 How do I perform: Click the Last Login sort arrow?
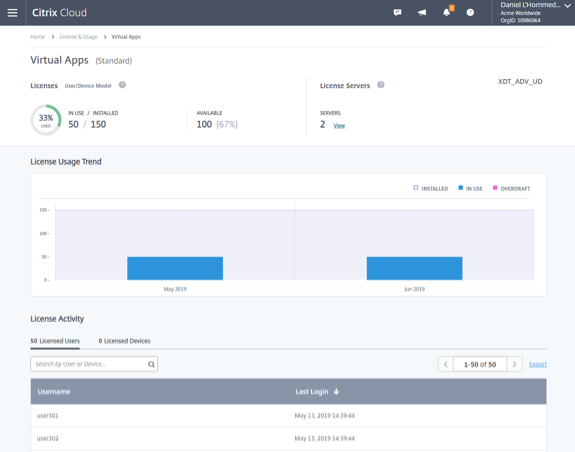[x=336, y=392]
